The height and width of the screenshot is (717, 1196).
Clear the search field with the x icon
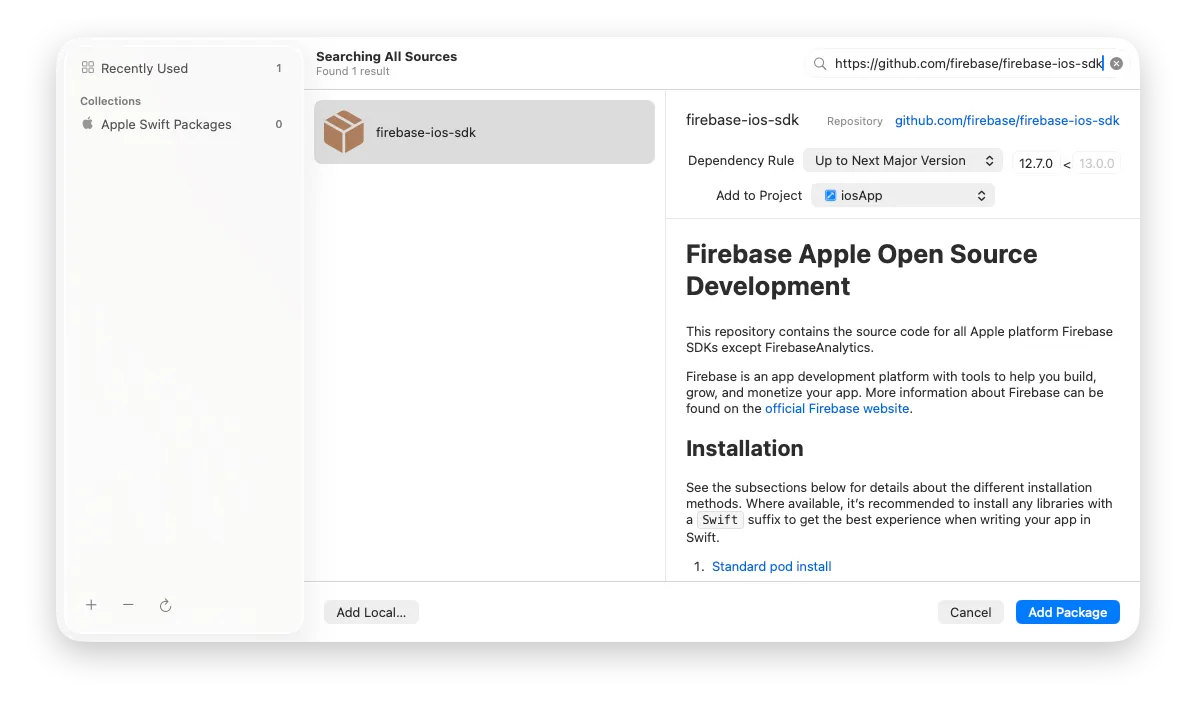(1116, 62)
